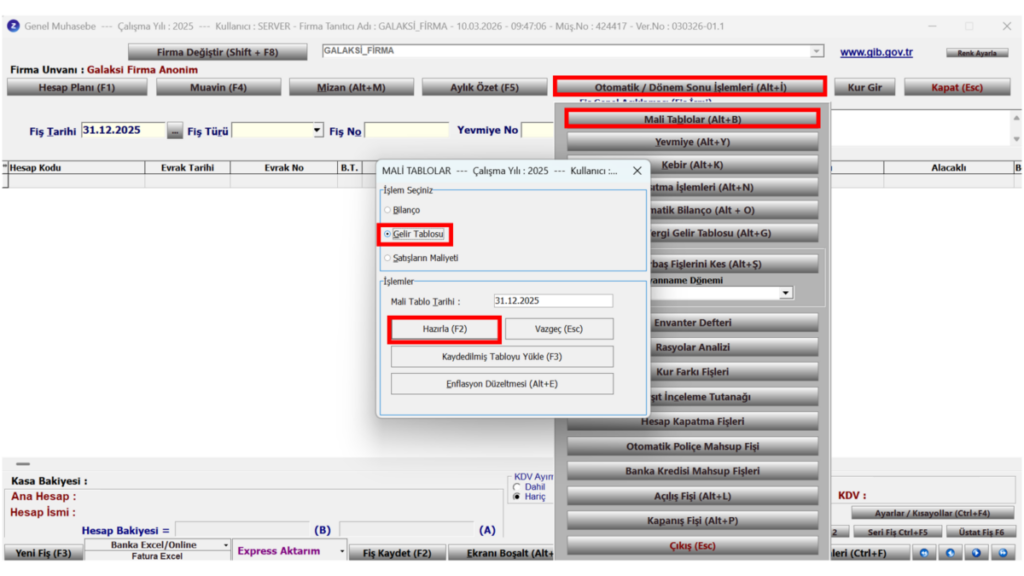The height and width of the screenshot is (576, 1024).
Task: Select Kapanış Fişi (Alt+P) menu entry
Action: click(692, 520)
